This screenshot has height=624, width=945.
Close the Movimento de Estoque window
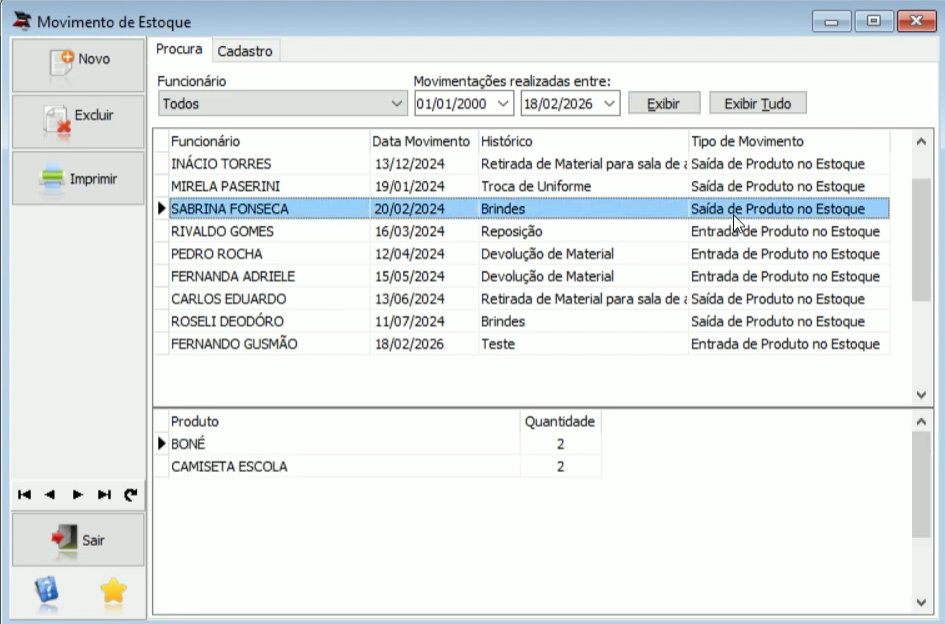pyautogui.click(x=916, y=22)
